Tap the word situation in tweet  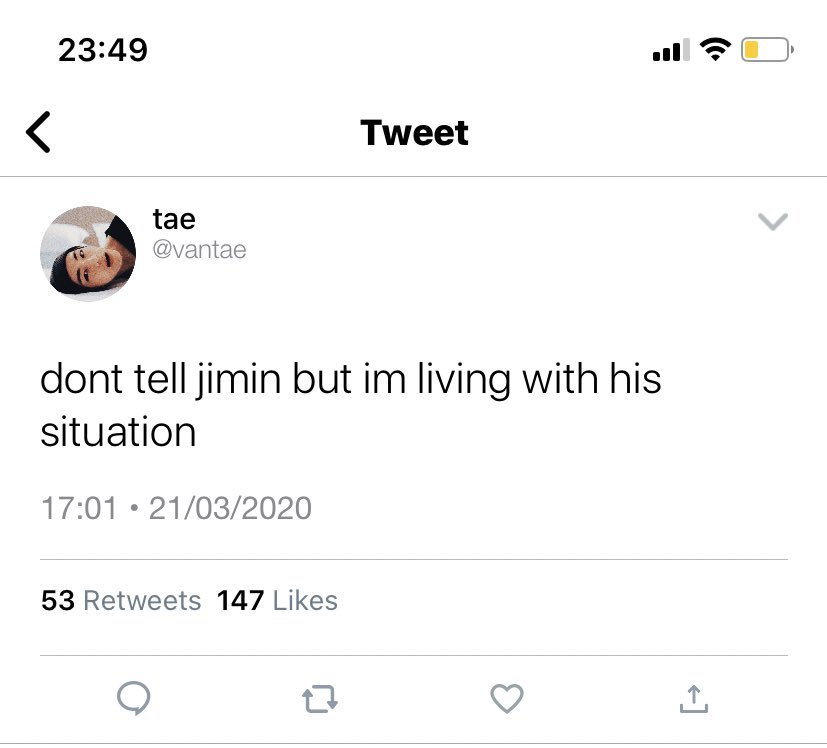point(118,432)
